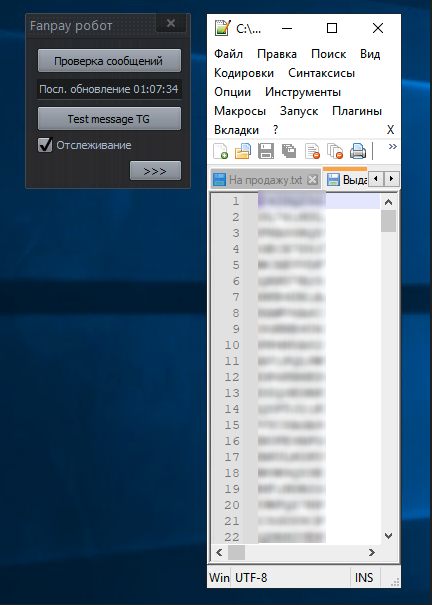The width and height of the screenshot is (432, 605).
Task: Click the Test message TG button
Action: click(x=109, y=119)
